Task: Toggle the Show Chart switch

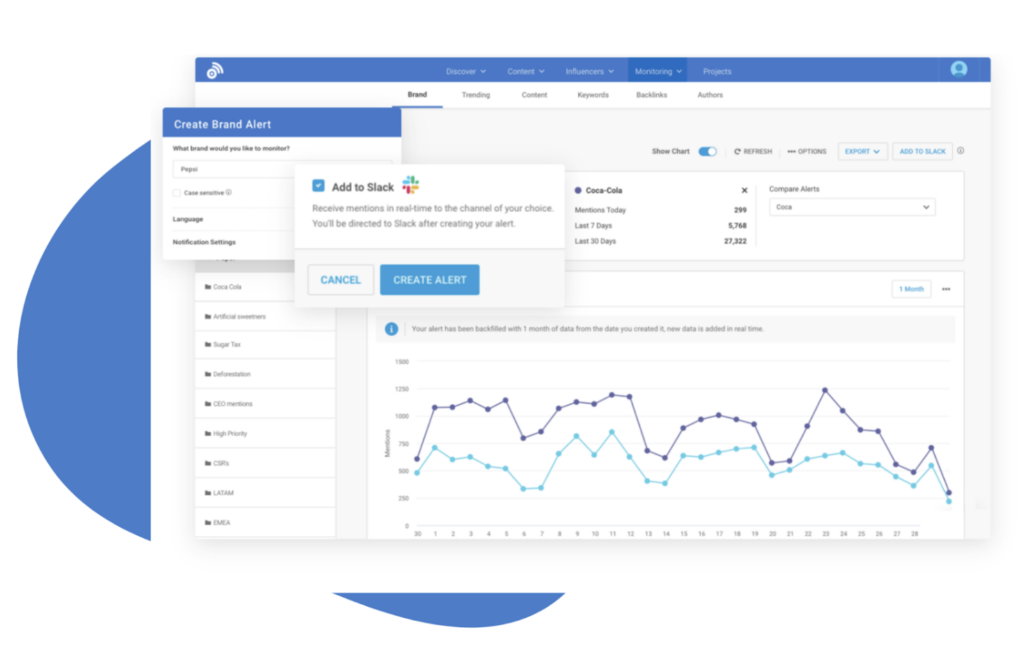Action: 707,151
